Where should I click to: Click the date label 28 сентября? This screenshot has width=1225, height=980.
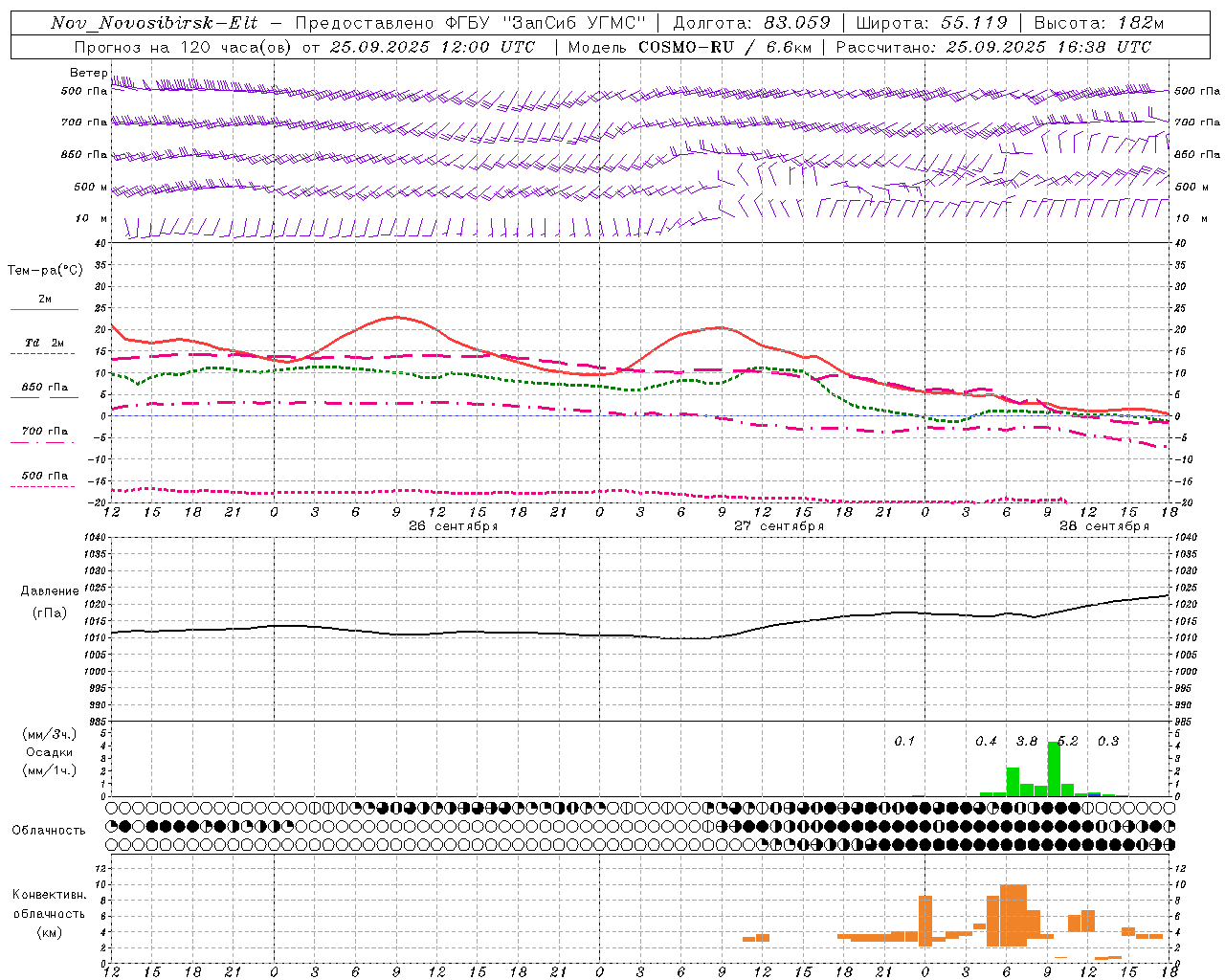(1104, 526)
